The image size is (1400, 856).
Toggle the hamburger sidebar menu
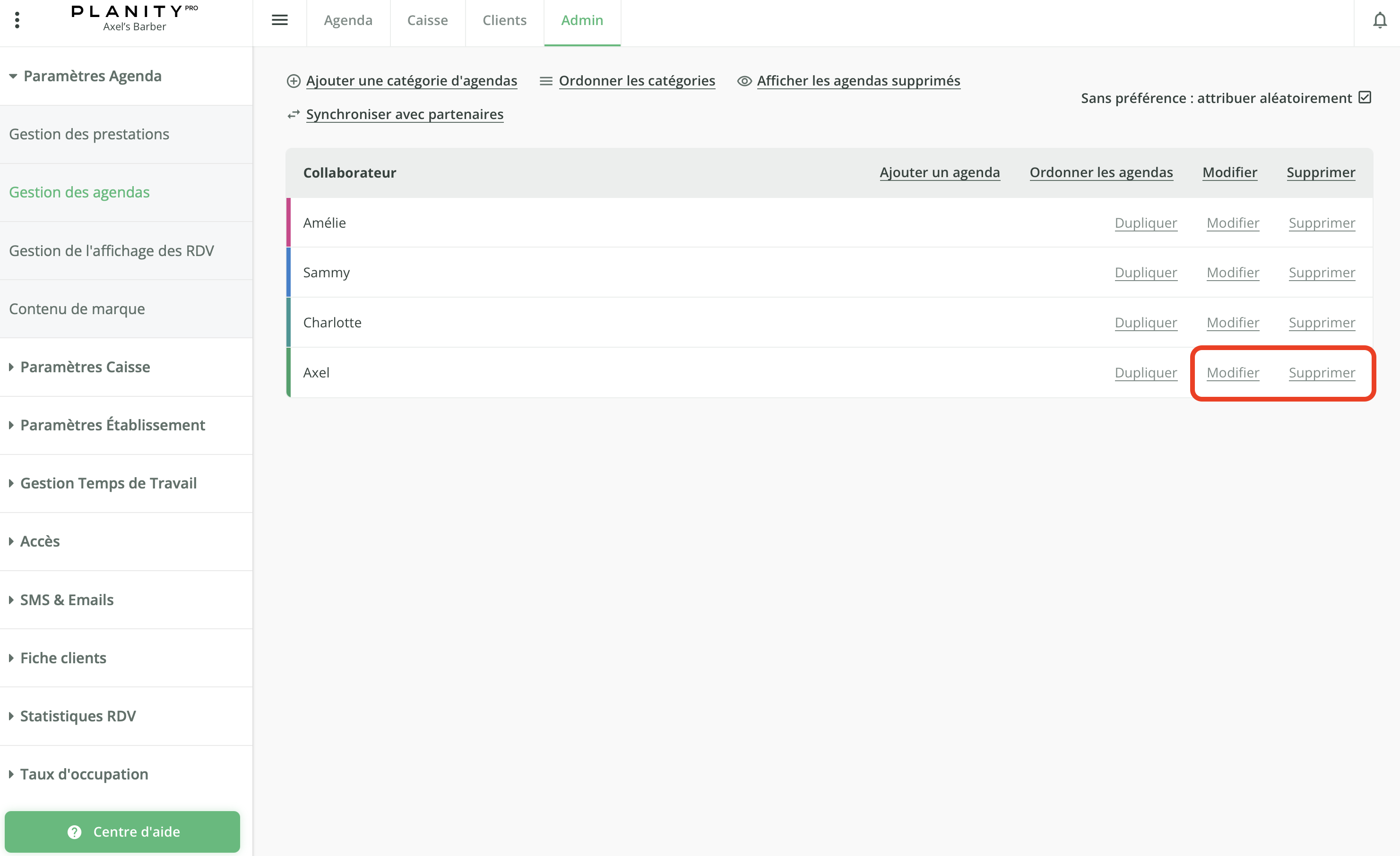(279, 20)
